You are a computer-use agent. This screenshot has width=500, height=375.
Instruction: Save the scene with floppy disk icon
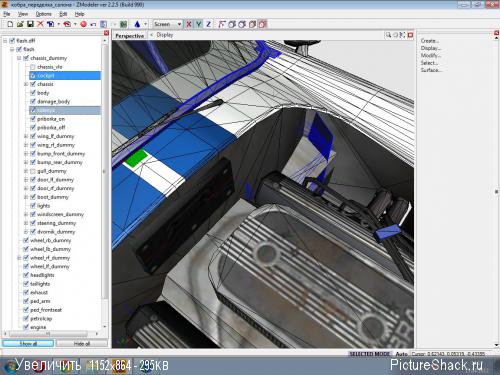30,24
